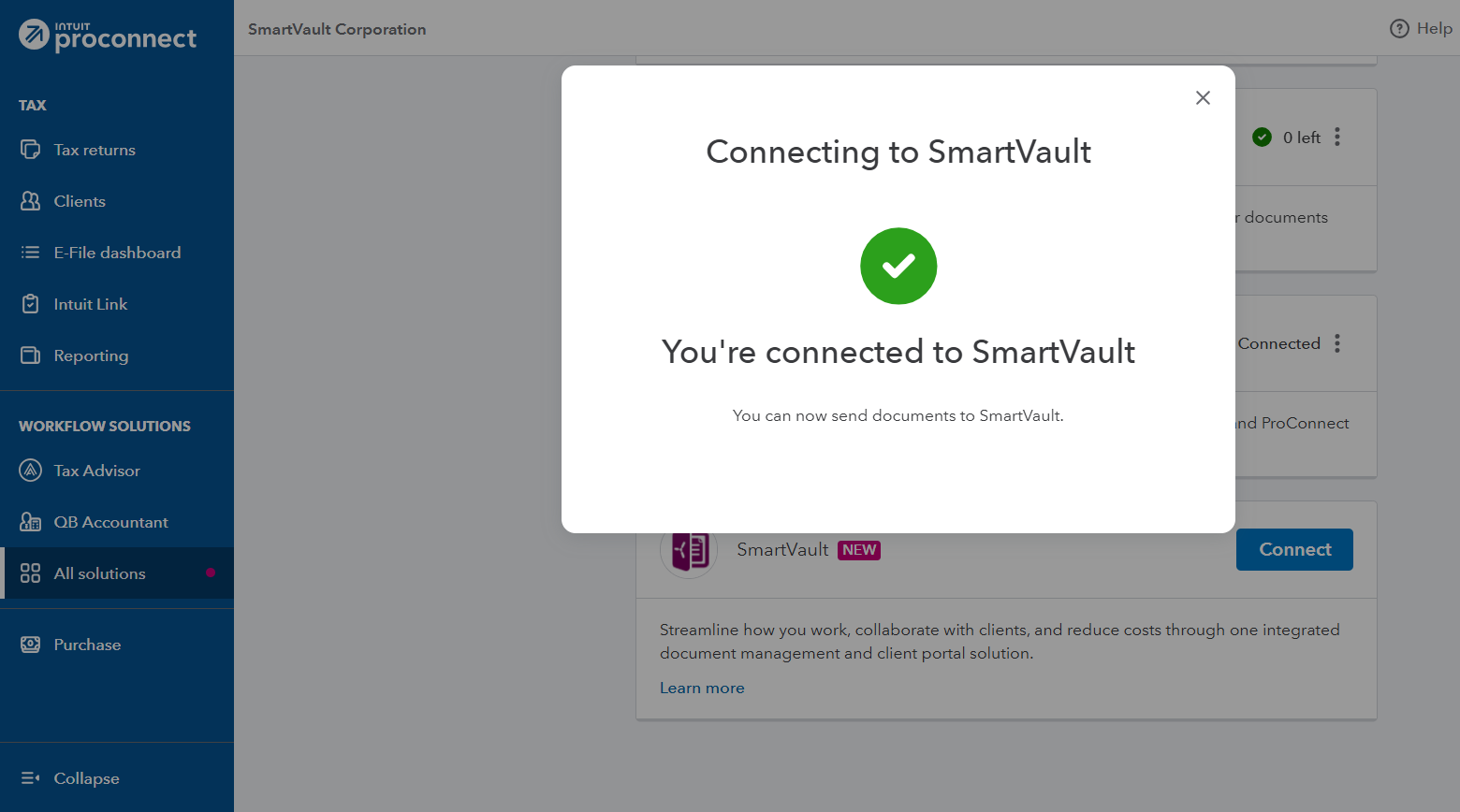Open the E-File dashboard list icon
The image size is (1460, 812).
[x=31, y=253]
